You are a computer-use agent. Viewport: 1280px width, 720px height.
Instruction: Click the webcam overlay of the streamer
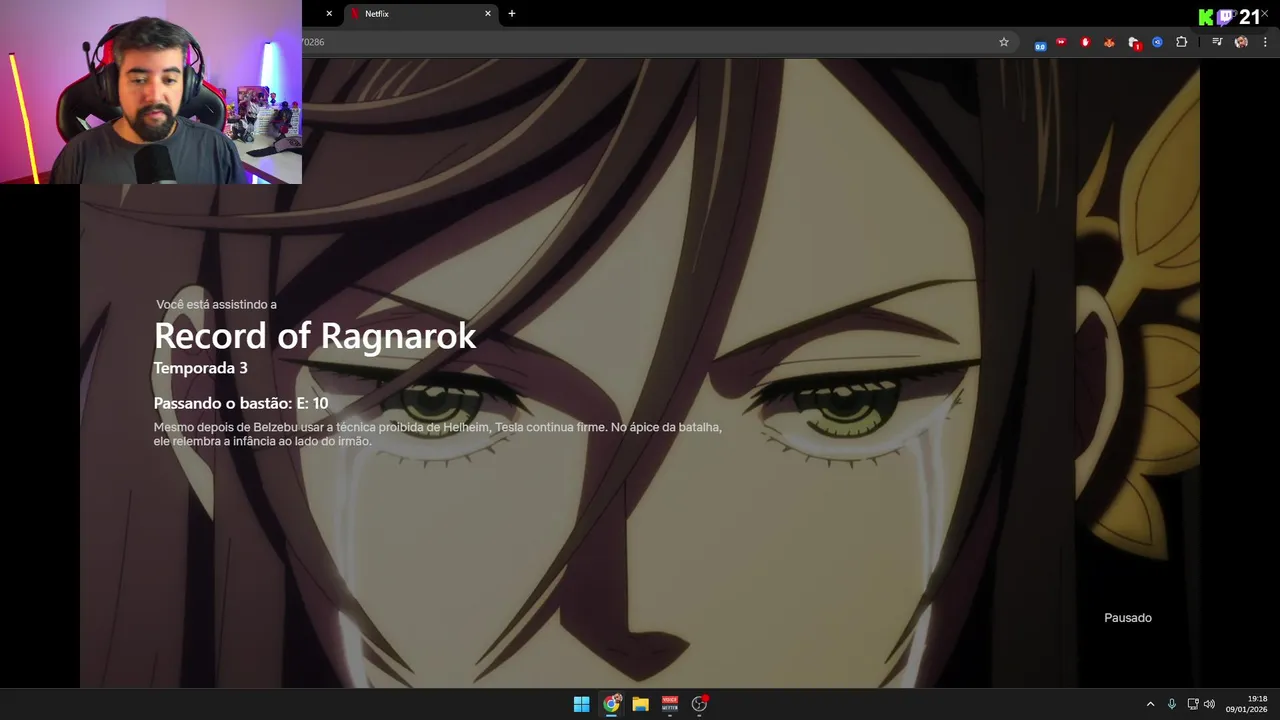(x=151, y=92)
